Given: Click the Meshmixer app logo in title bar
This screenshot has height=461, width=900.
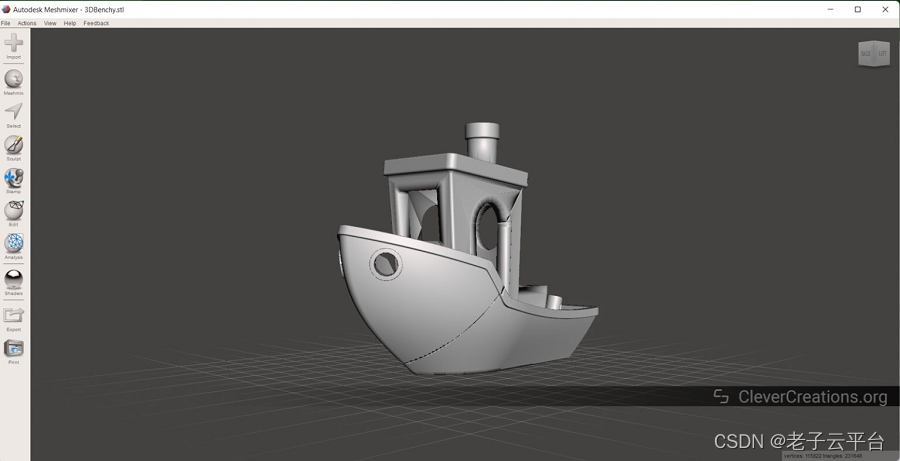Looking at the screenshot, I should (x=6, y=9).
